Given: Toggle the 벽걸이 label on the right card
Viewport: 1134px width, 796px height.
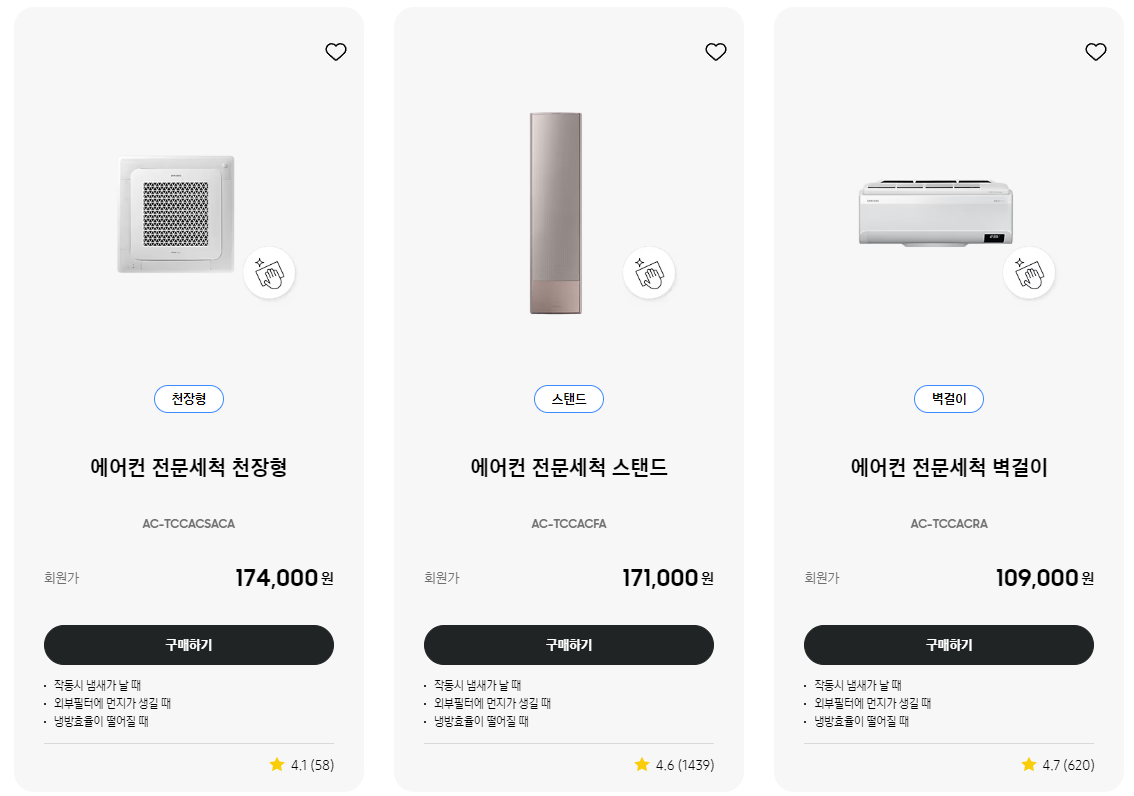Looking at the screenshot, I should pos(948,398).
